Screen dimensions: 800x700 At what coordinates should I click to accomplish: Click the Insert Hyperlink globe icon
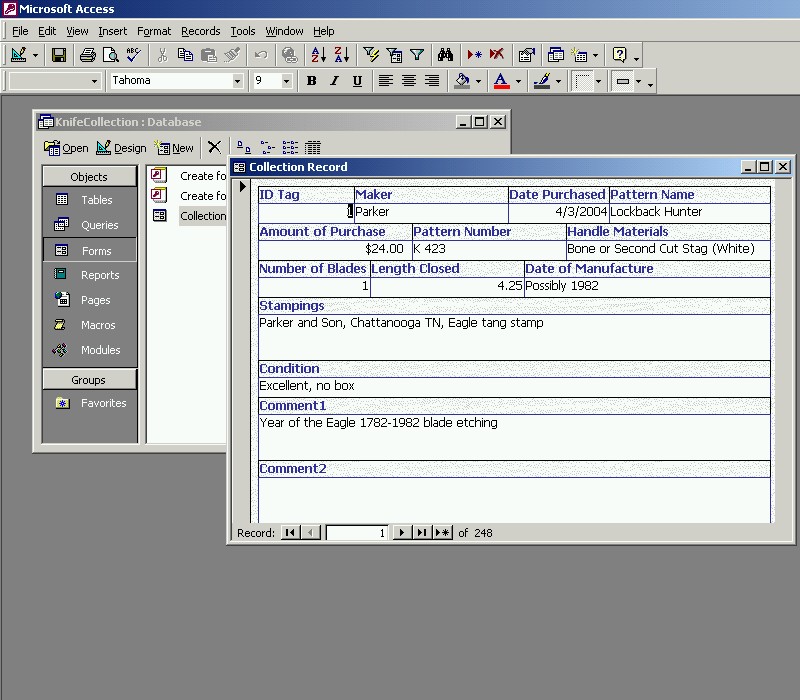[x=289, y=55]
